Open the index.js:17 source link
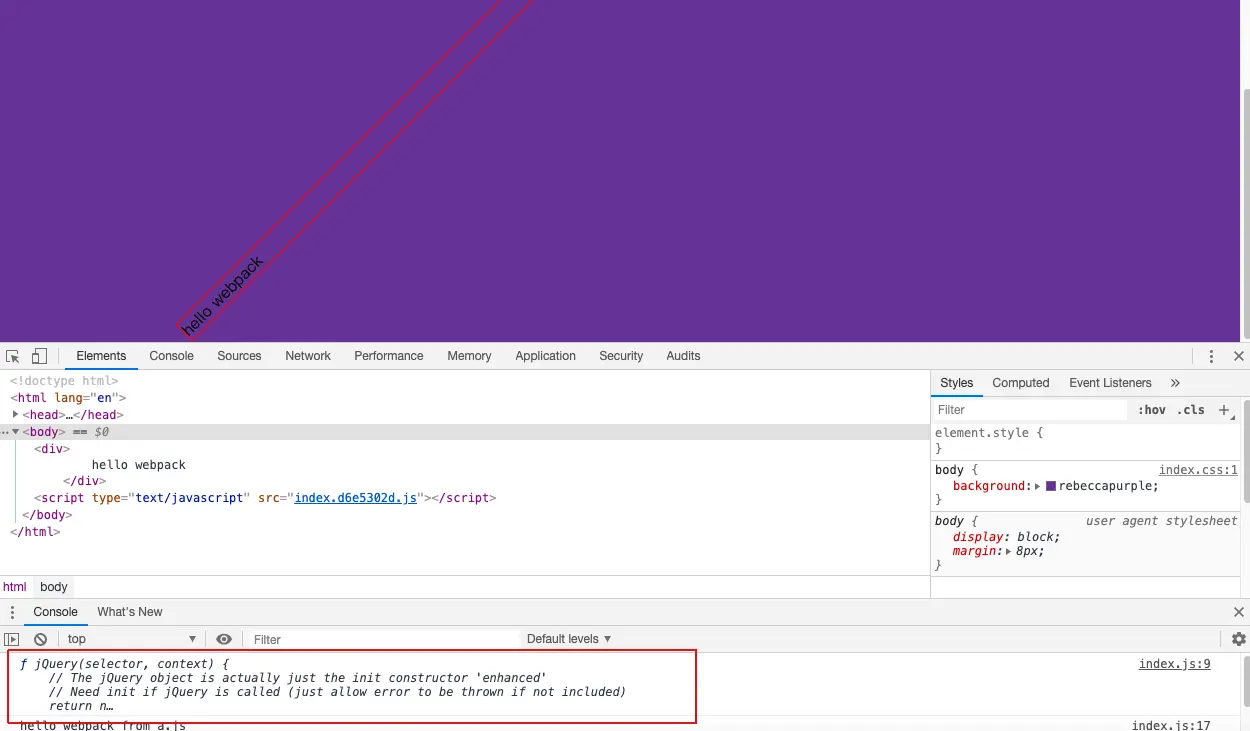The width and height of the screenshot is (1250, 731). 1171,726
